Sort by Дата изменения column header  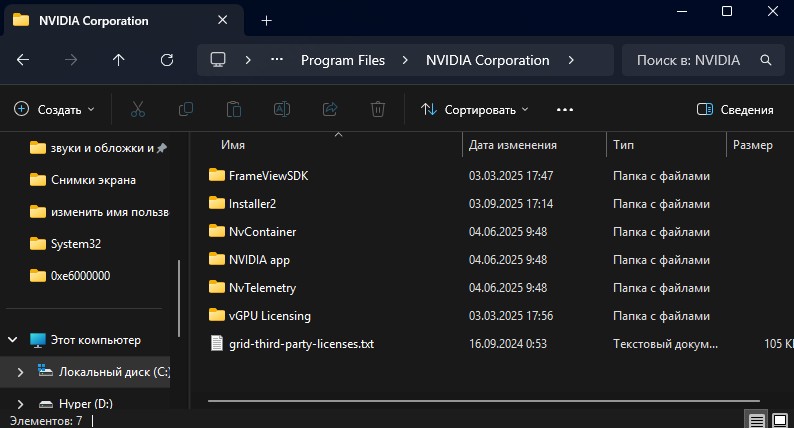[x=512, y=145]
